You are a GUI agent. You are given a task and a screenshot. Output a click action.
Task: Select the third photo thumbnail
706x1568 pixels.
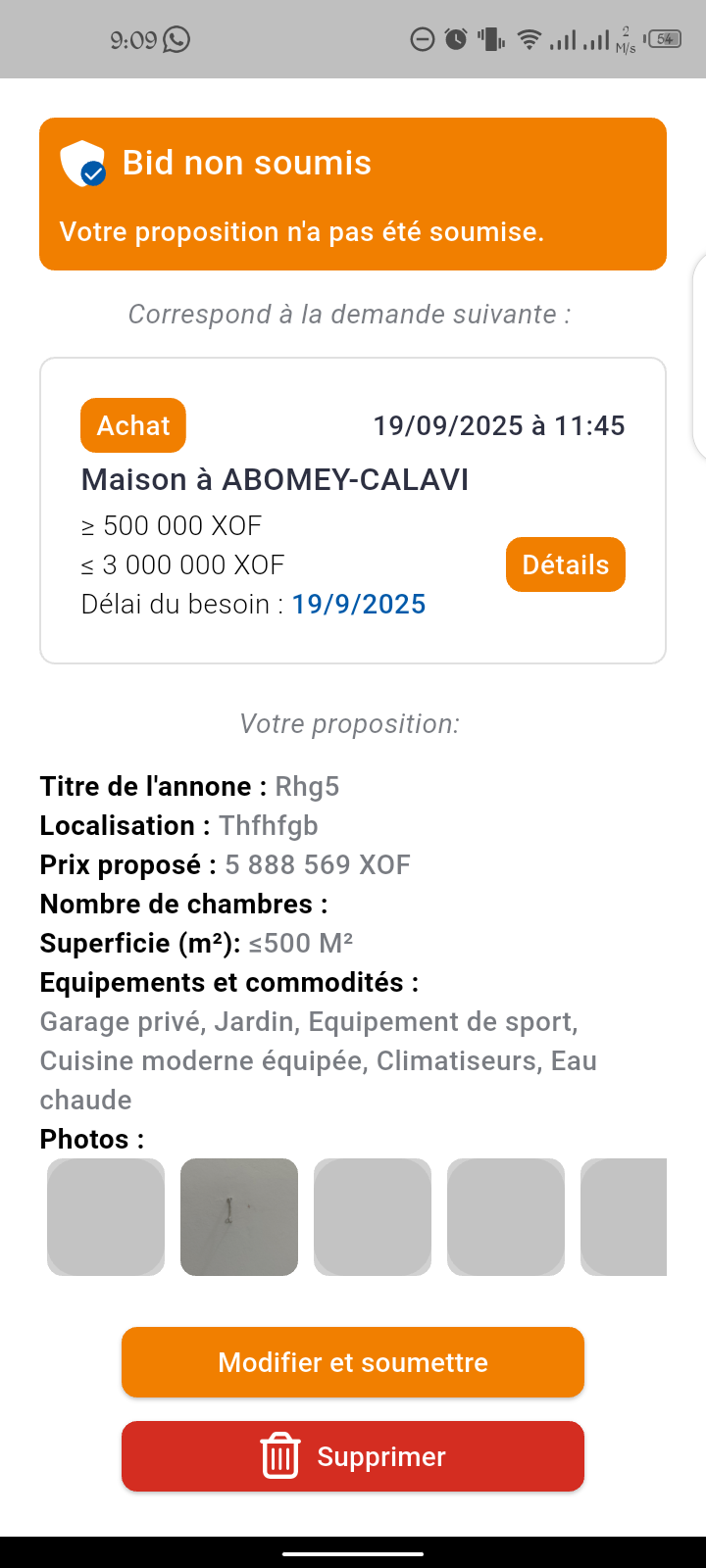pyautogui.click(x=373, y=1217)
